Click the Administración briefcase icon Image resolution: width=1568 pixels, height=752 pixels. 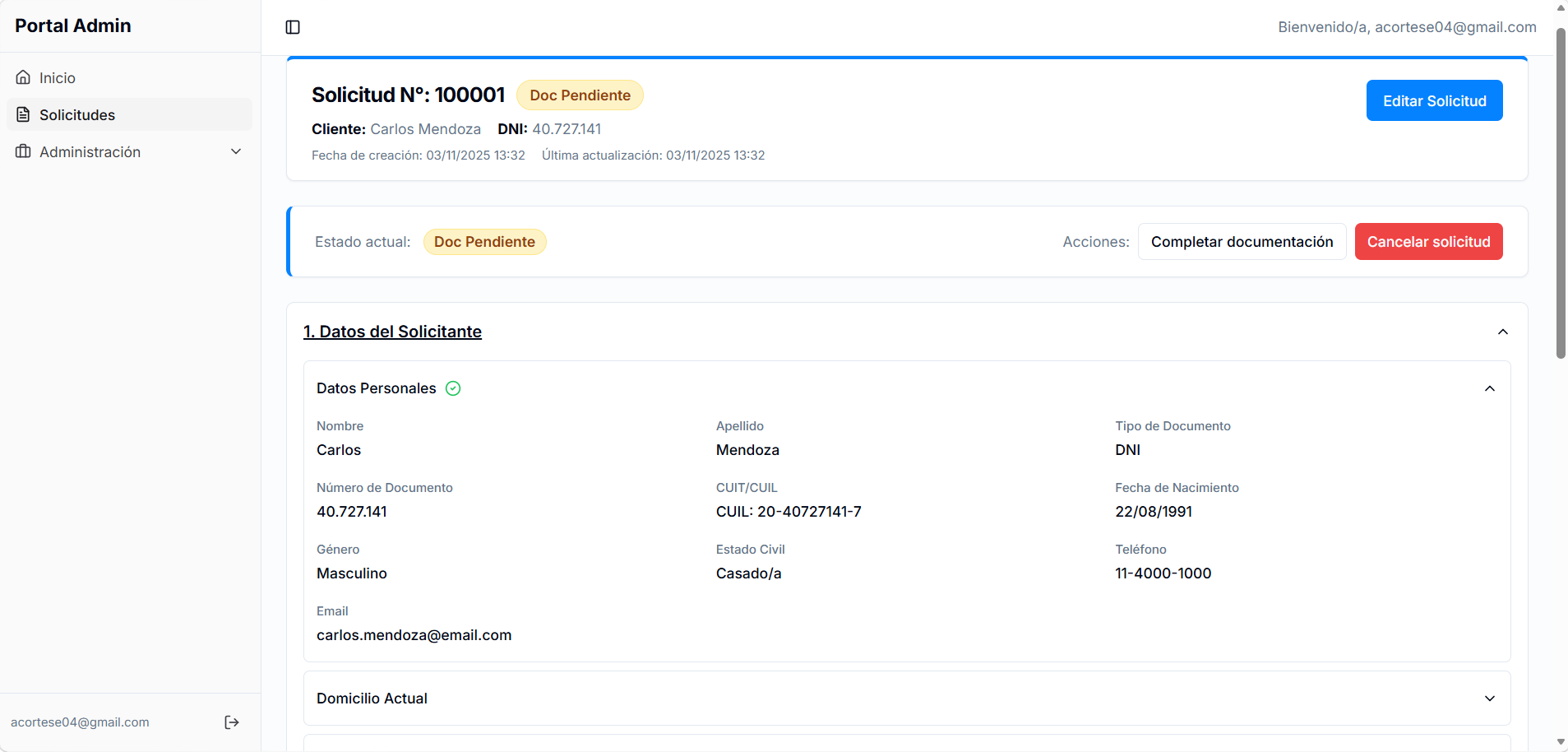(23, 151)
